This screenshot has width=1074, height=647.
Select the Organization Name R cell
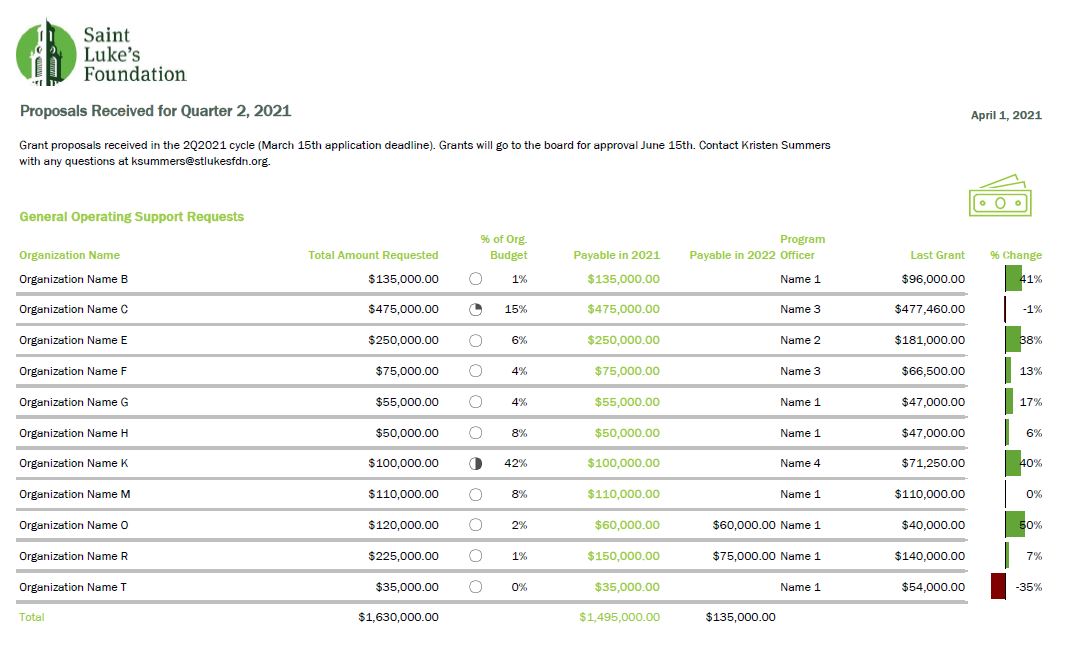point(74,556)
